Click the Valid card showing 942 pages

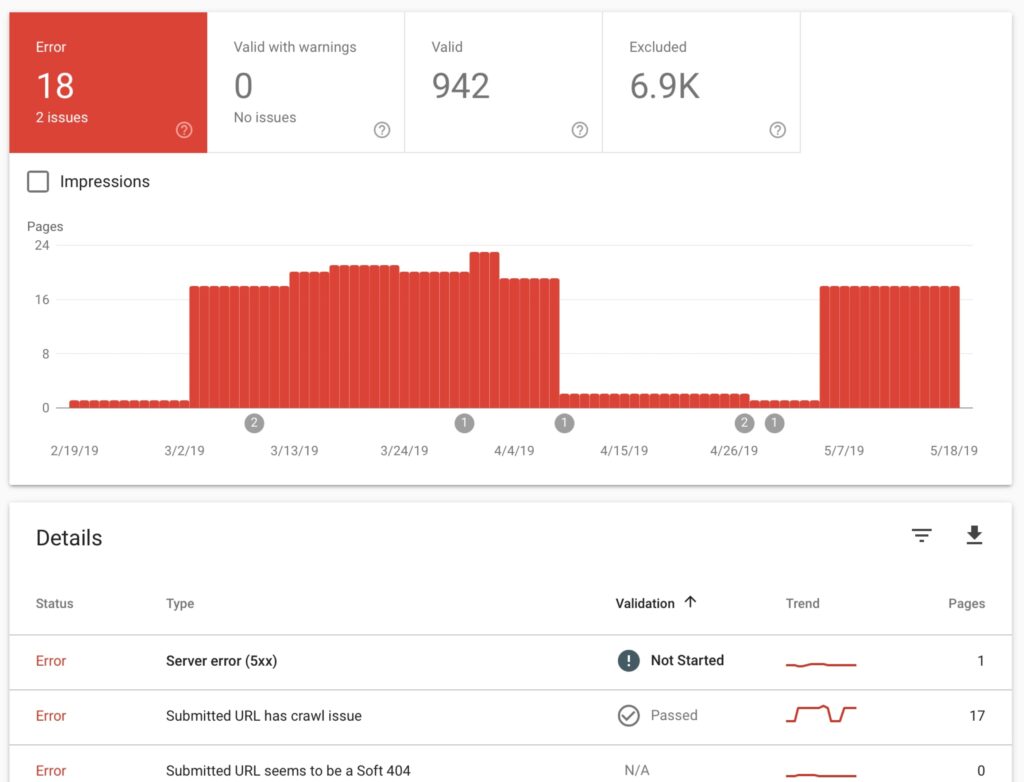500,80
